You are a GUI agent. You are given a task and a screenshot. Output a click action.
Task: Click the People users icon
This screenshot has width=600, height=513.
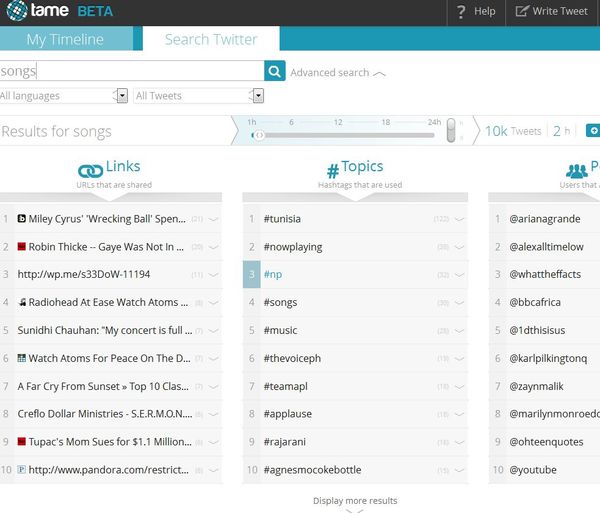coord(577,171)
